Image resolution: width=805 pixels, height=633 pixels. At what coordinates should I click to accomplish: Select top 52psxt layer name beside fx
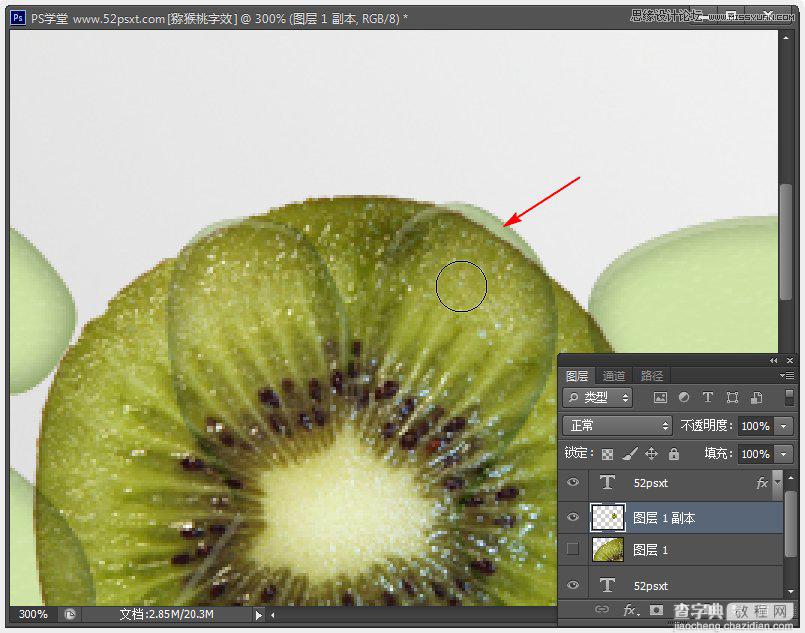(x=650, y=483)
